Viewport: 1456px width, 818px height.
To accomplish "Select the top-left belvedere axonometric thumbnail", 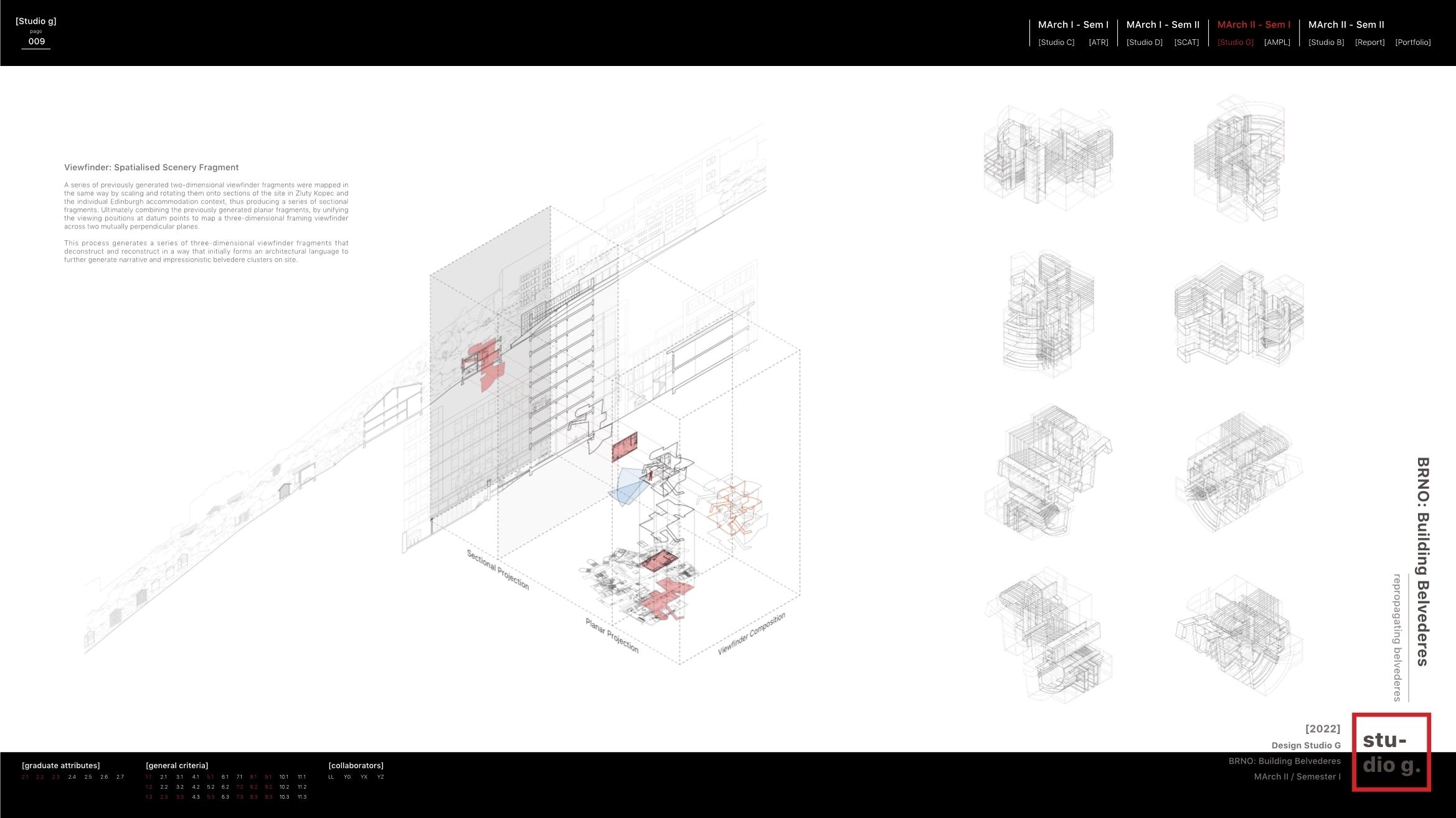I will [1048, 159].
